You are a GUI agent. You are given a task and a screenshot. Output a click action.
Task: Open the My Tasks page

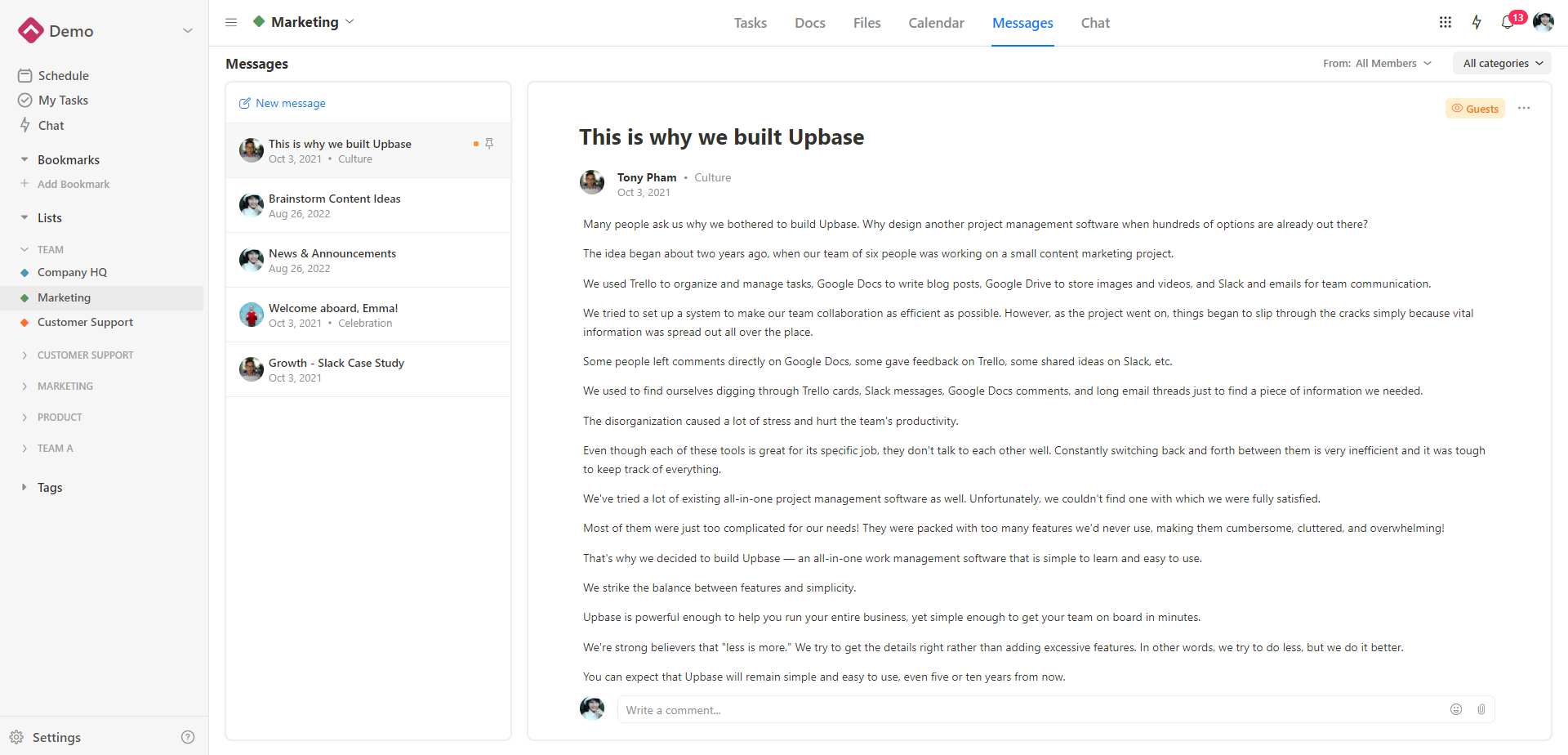[63, 100]
